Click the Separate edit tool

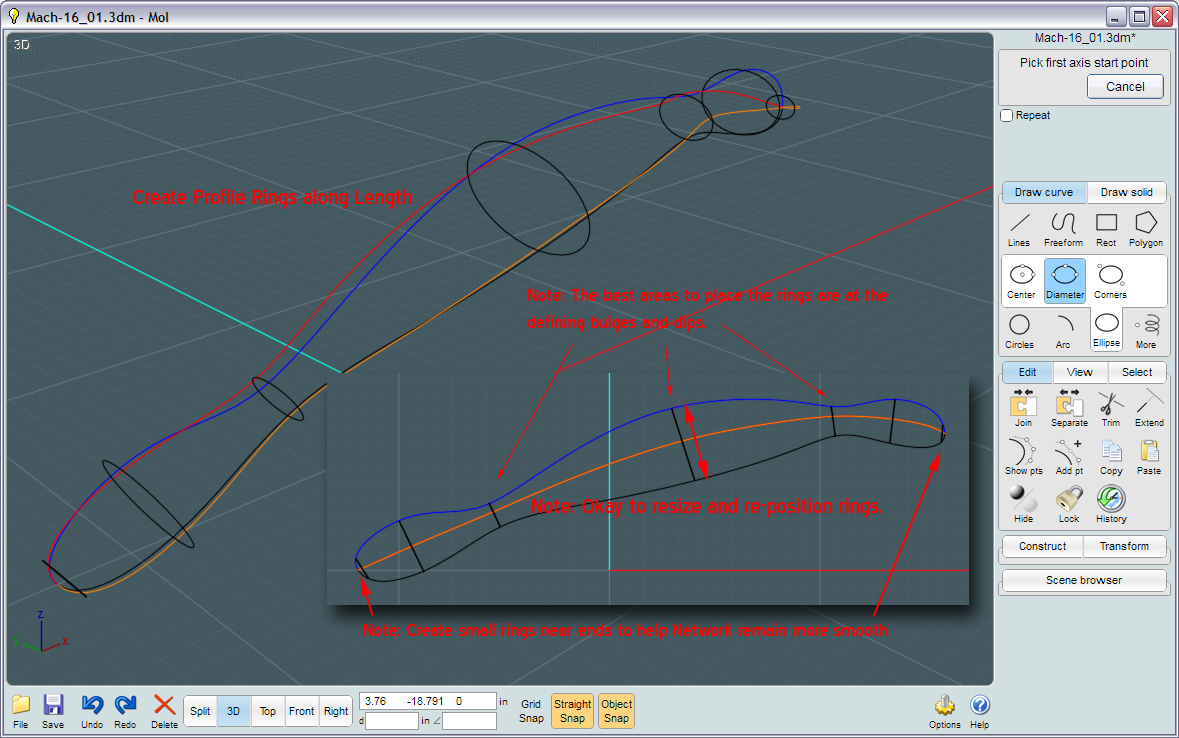click(x=1068, y=408)
